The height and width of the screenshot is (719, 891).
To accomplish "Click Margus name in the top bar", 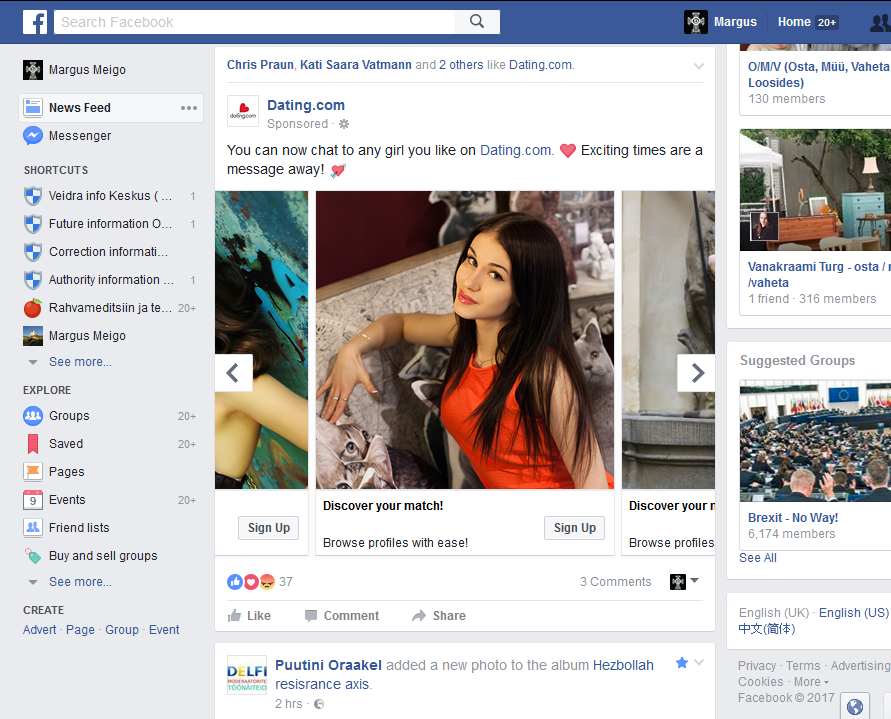I will [x=735, y=22].
